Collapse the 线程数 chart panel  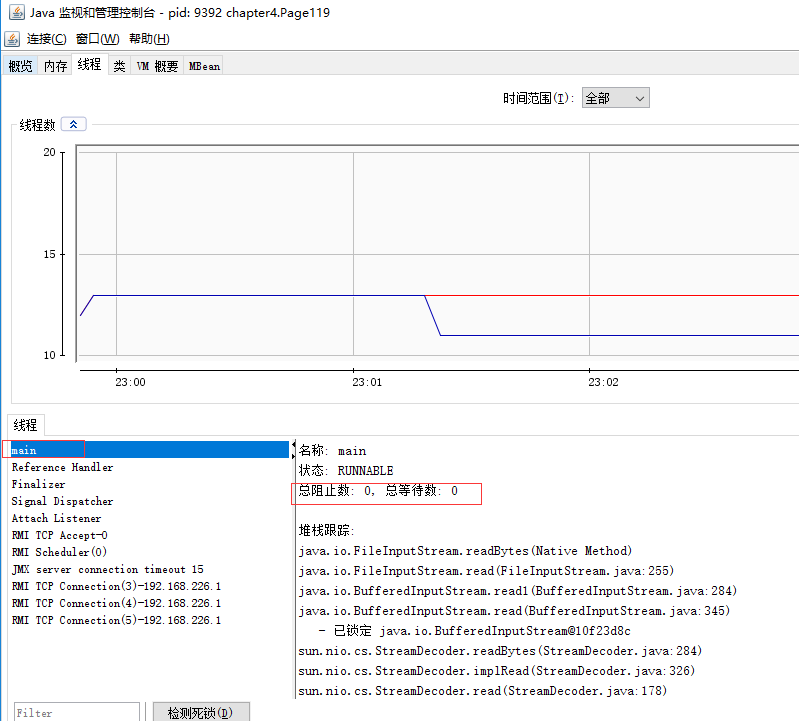[73, 124]
